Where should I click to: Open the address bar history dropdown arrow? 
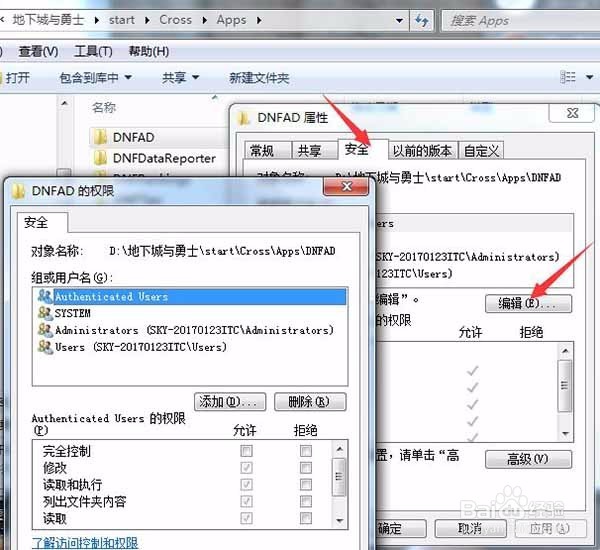(399, 20)
